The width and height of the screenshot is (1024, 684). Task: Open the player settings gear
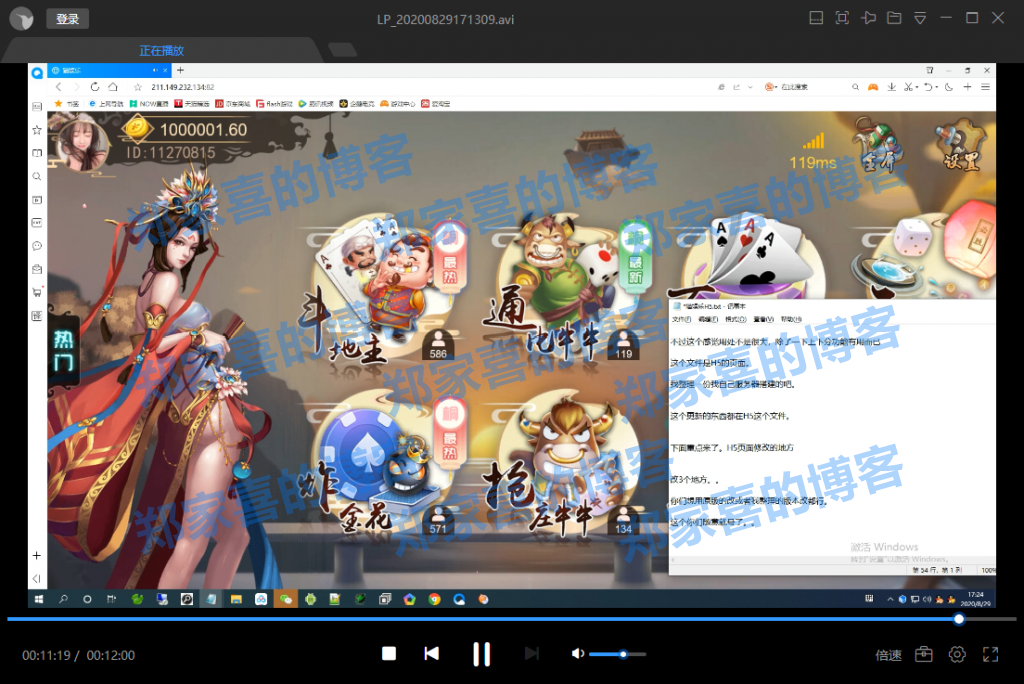957,654
